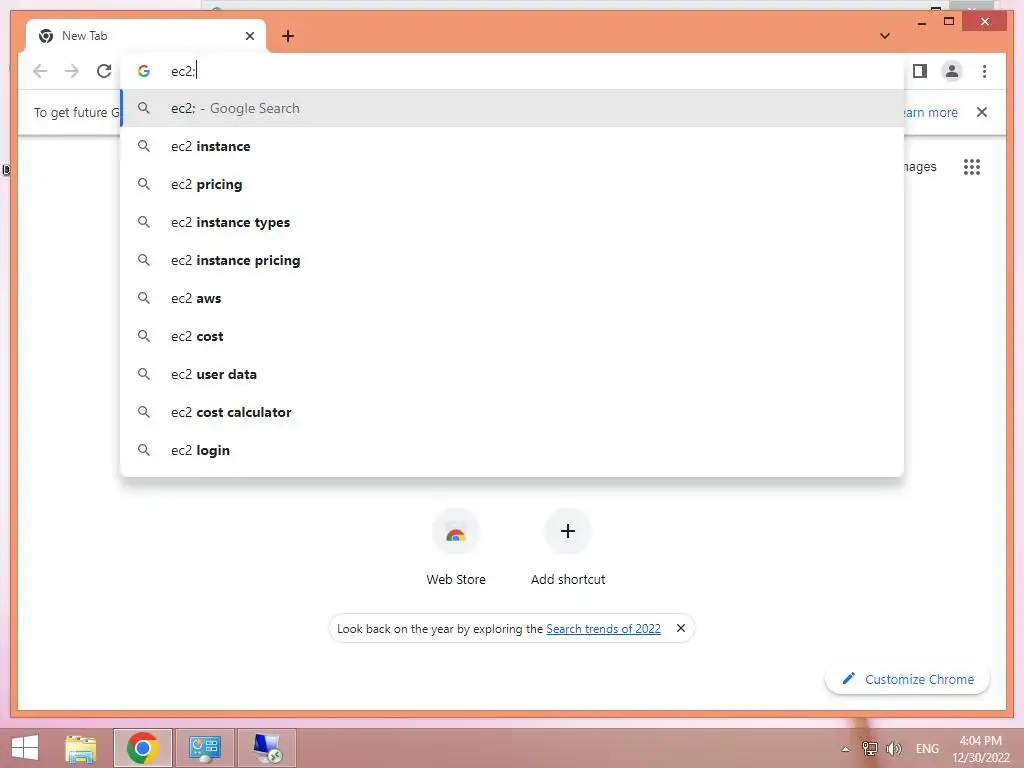Image resolution: width=1024 pixels, height=768 pixels.
Task: Click the network tray icon
Action: point(869,749)
